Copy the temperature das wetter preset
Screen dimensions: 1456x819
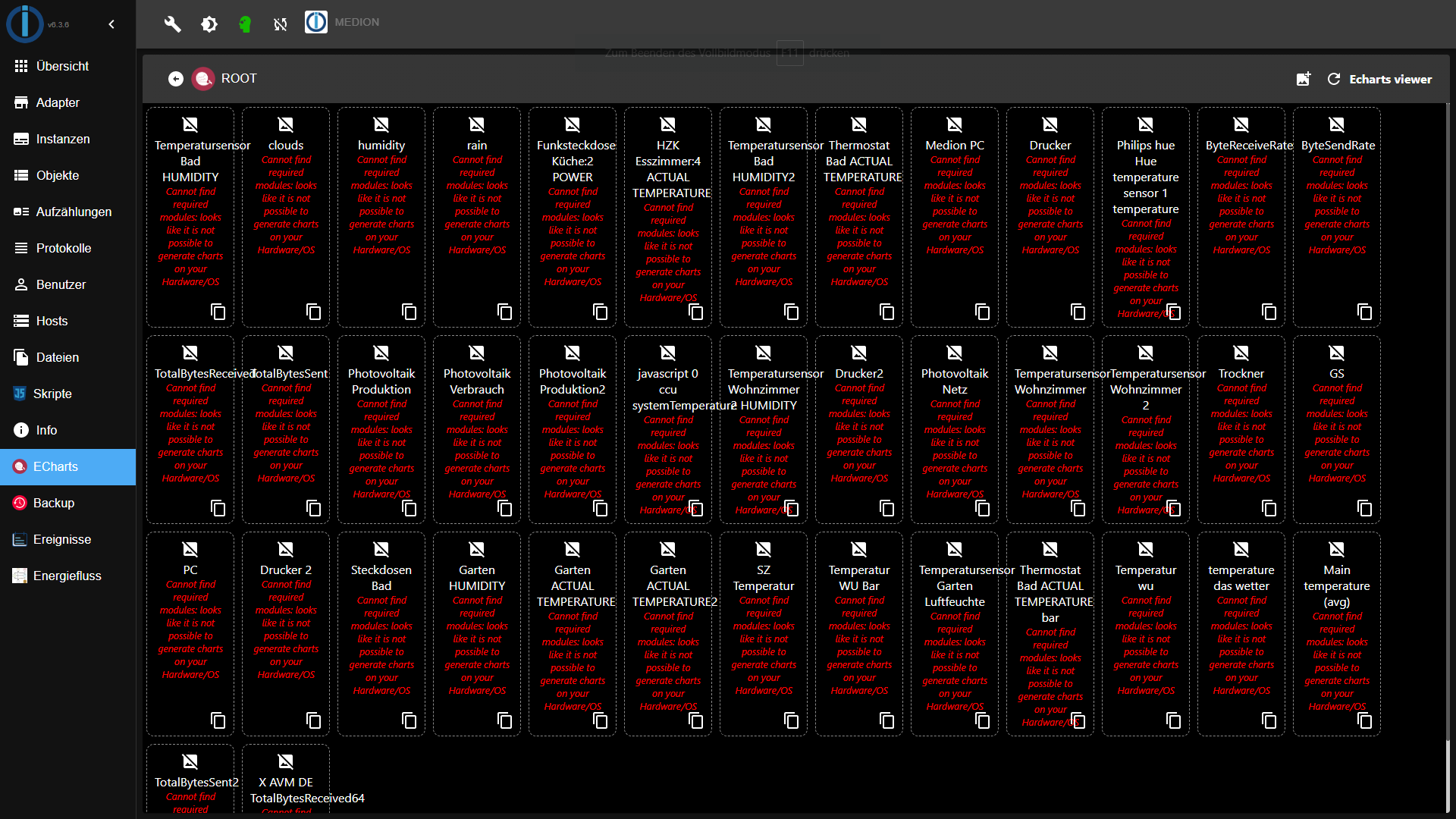1269,720
